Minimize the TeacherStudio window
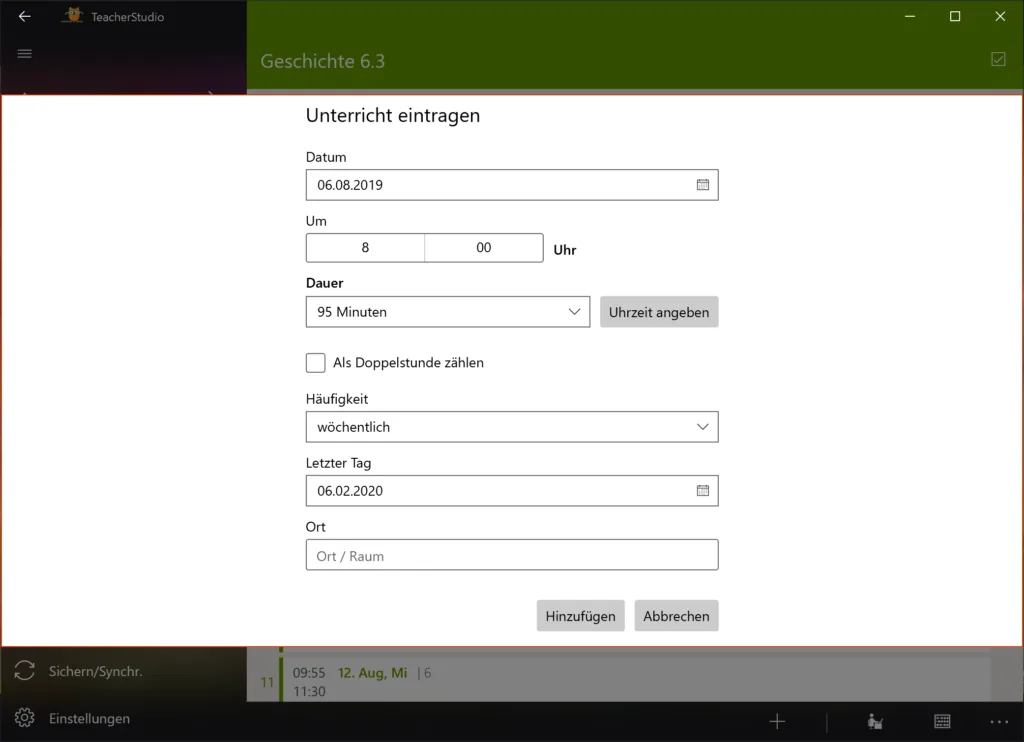This screenshot has width=1024, height=742. [910, 16]
